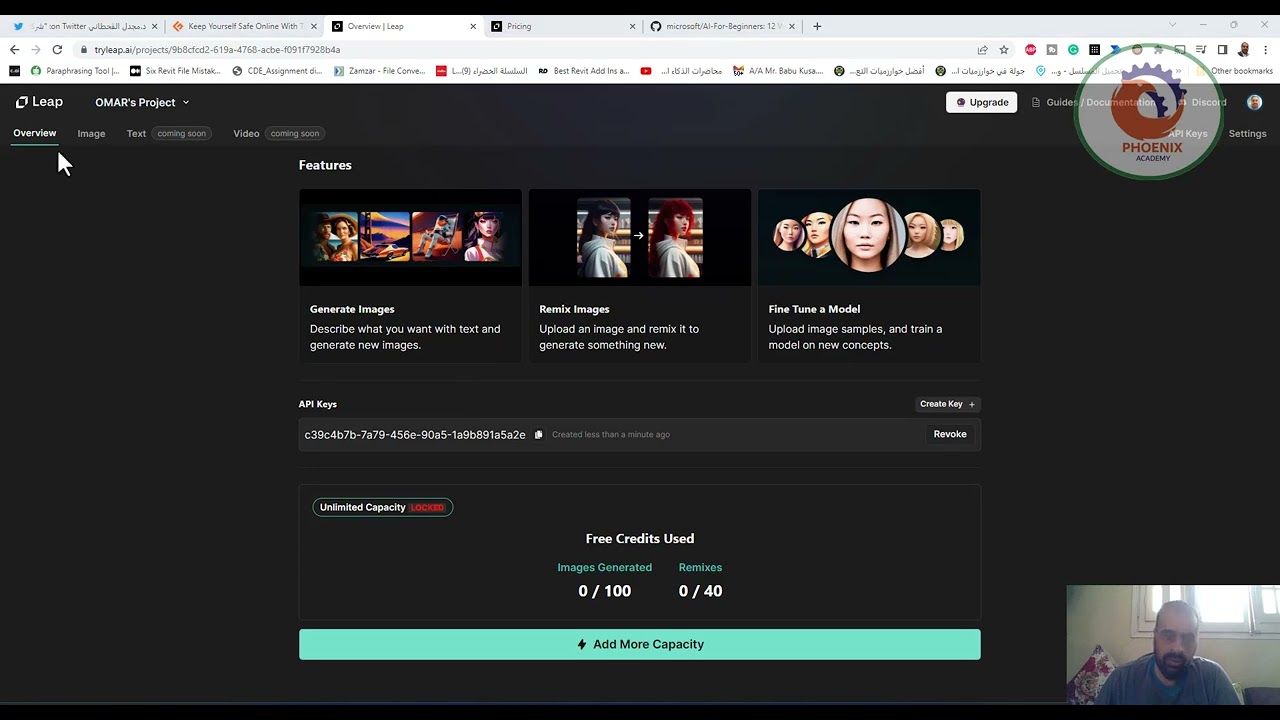Open the tab search chevron in Chrome title bar

1173,25
